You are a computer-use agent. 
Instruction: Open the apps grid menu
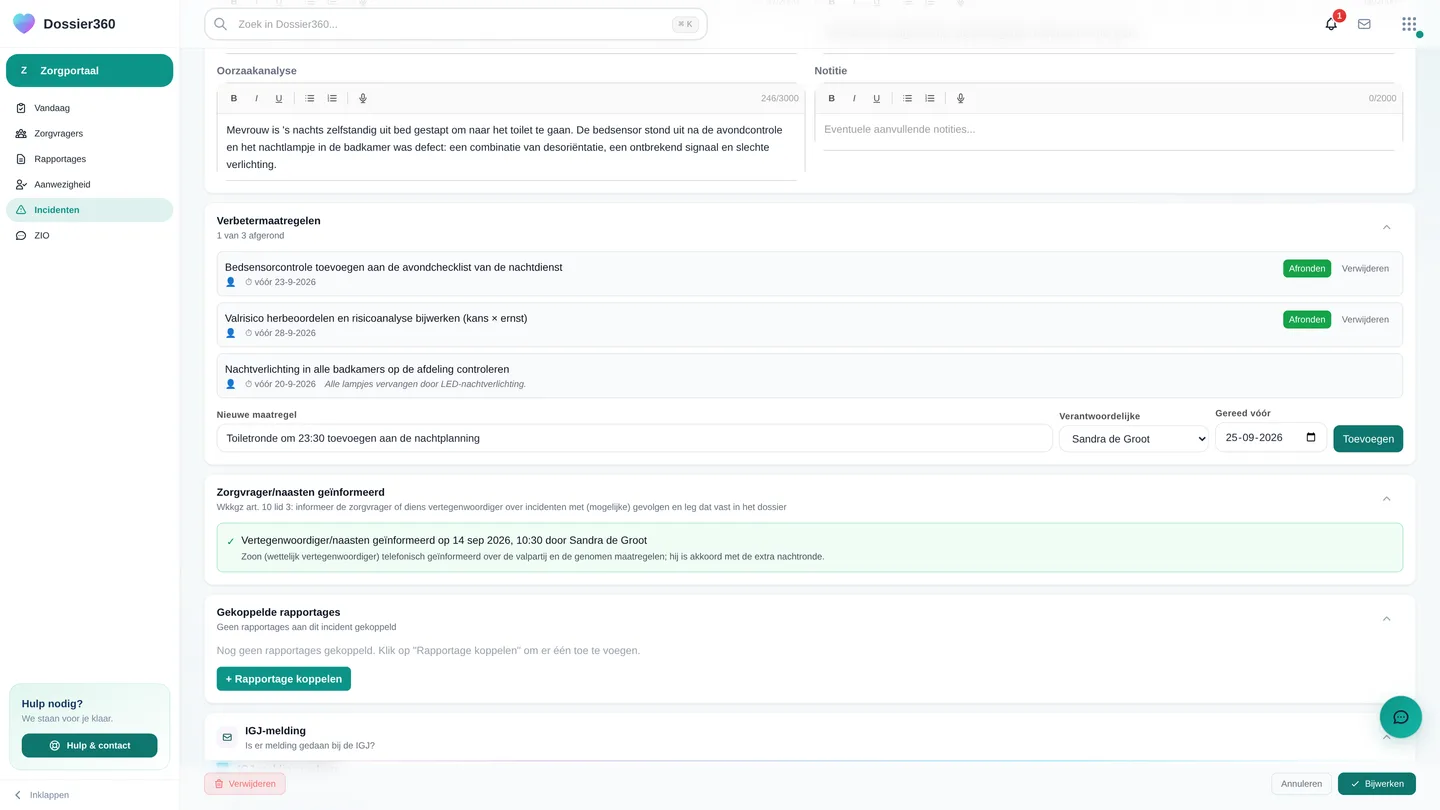[x=1409, y=24]
